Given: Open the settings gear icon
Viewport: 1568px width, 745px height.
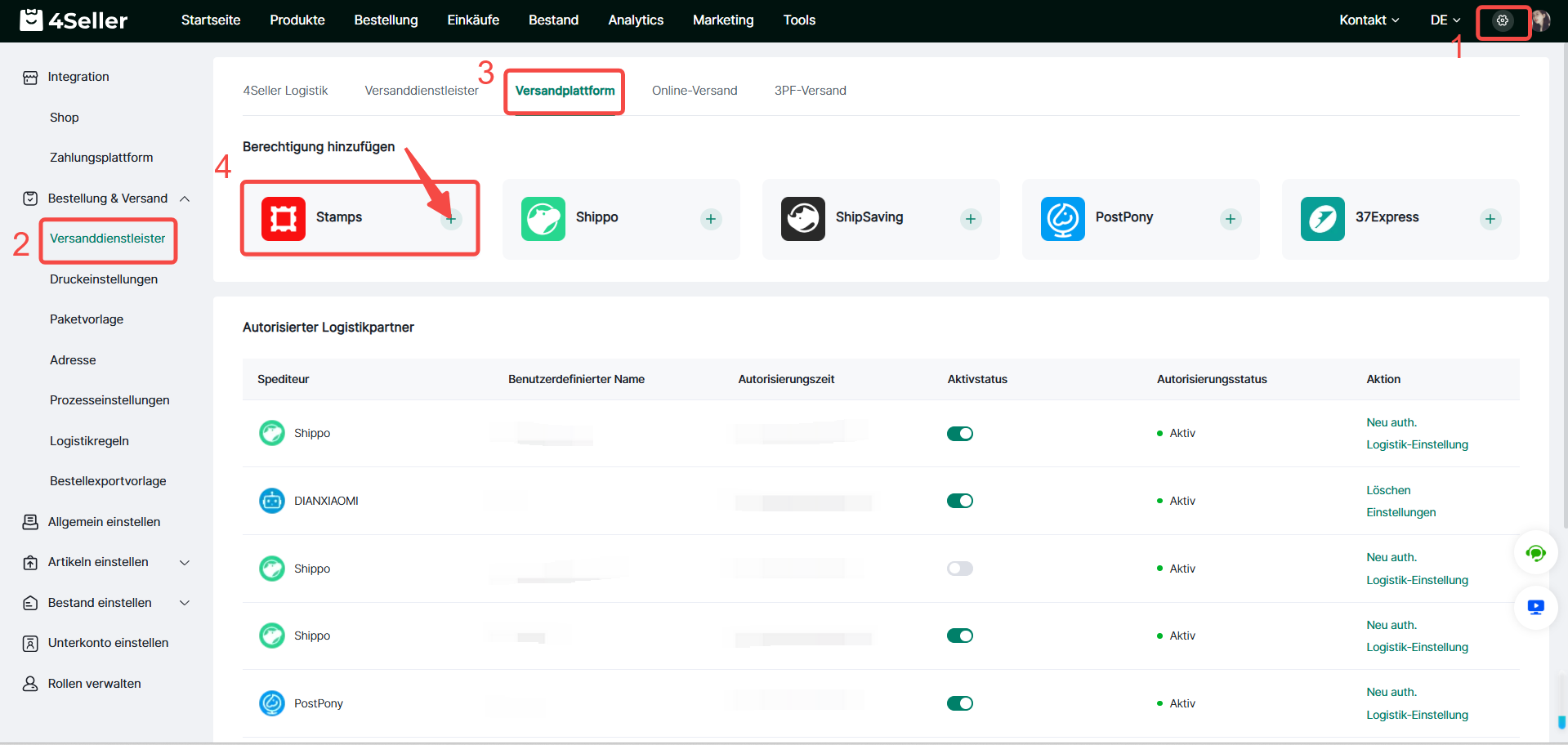Looking at the screenshot, I should [x=1502, y=20].
